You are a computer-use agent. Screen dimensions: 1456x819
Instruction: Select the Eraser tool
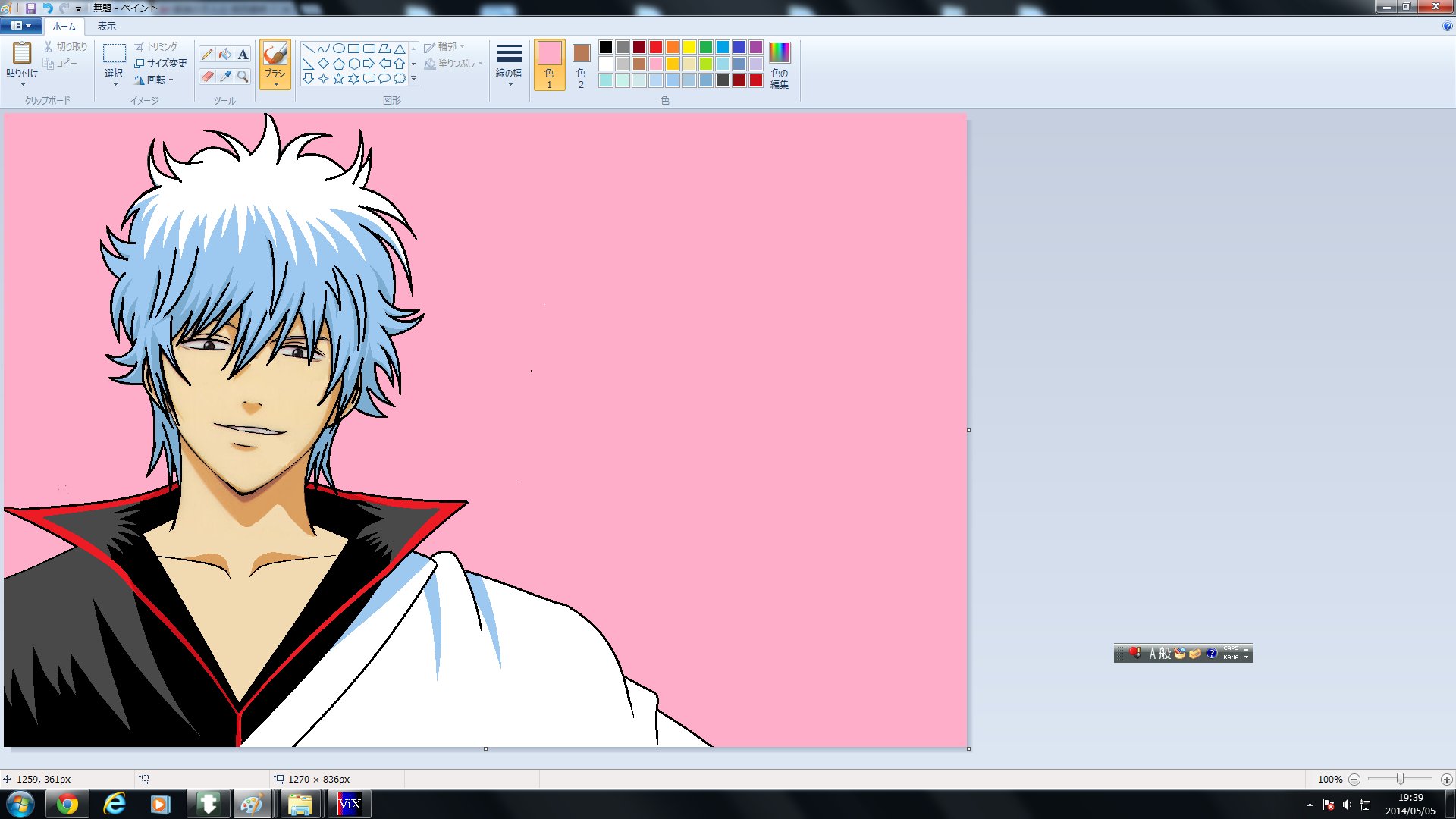pyautogui.click(x=207, y=76)
